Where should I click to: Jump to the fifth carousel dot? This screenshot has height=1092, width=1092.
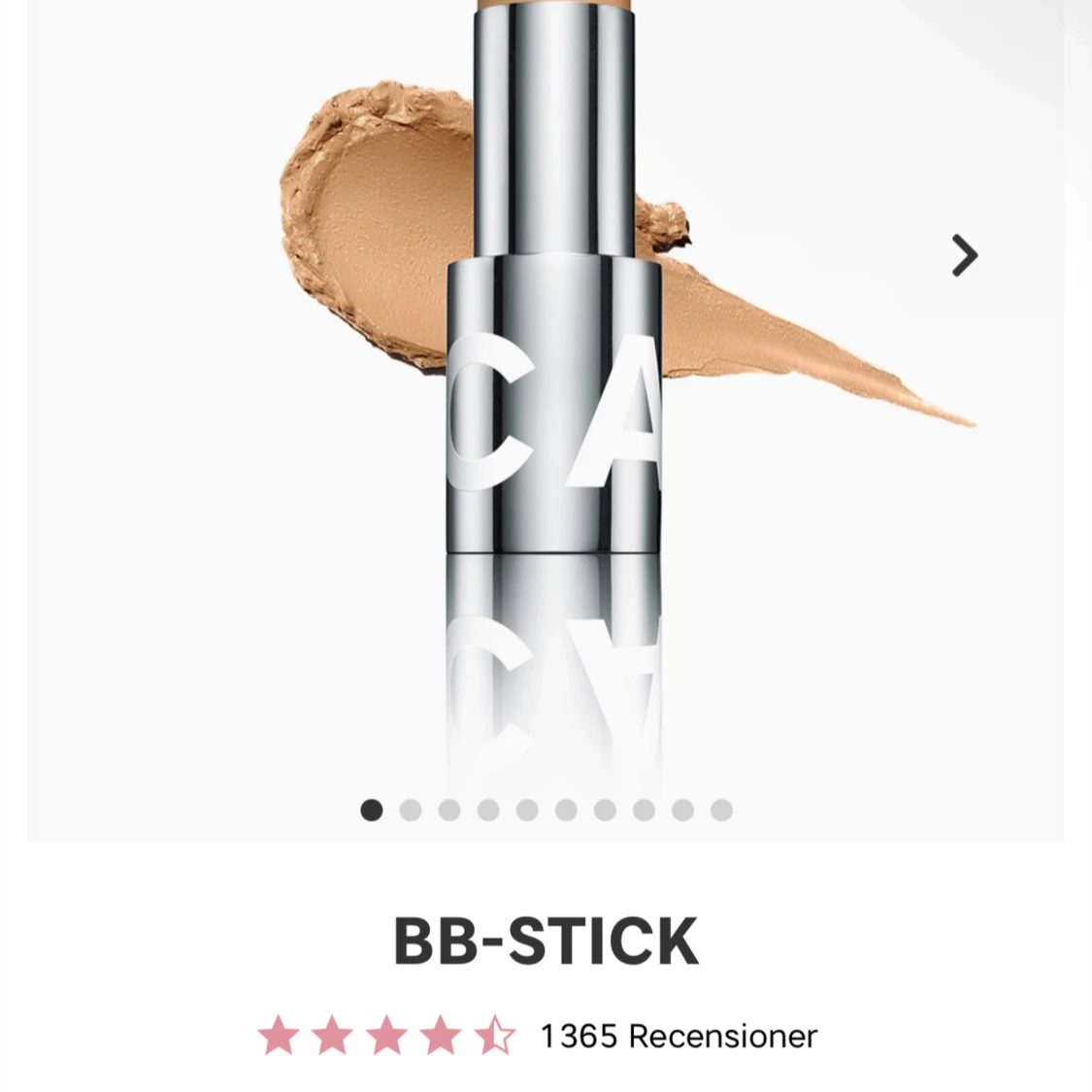[x=527, y=810]
